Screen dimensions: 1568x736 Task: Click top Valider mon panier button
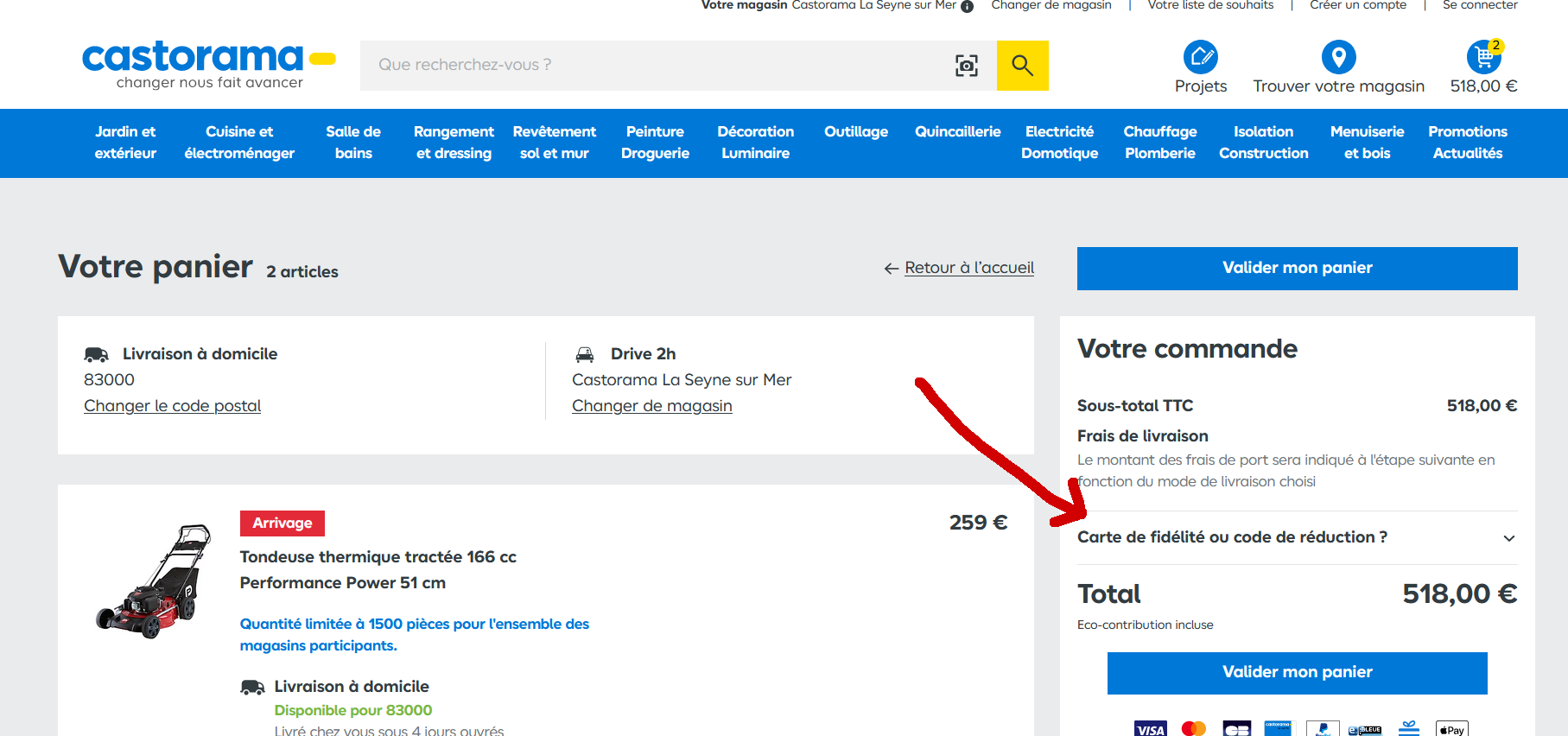[x=1298, y=269]
